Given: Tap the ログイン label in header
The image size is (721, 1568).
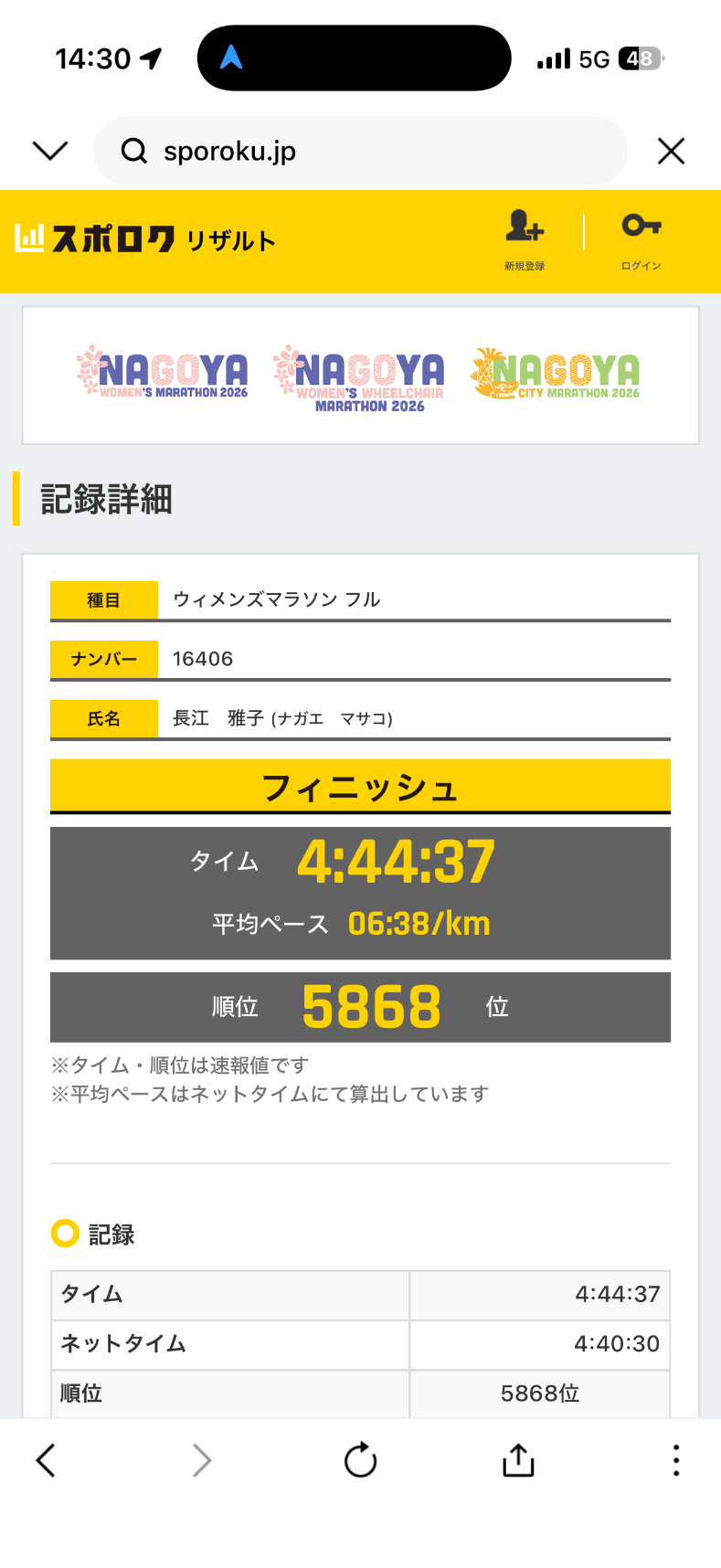Looking at the screenshot, I should coord(641,266).
